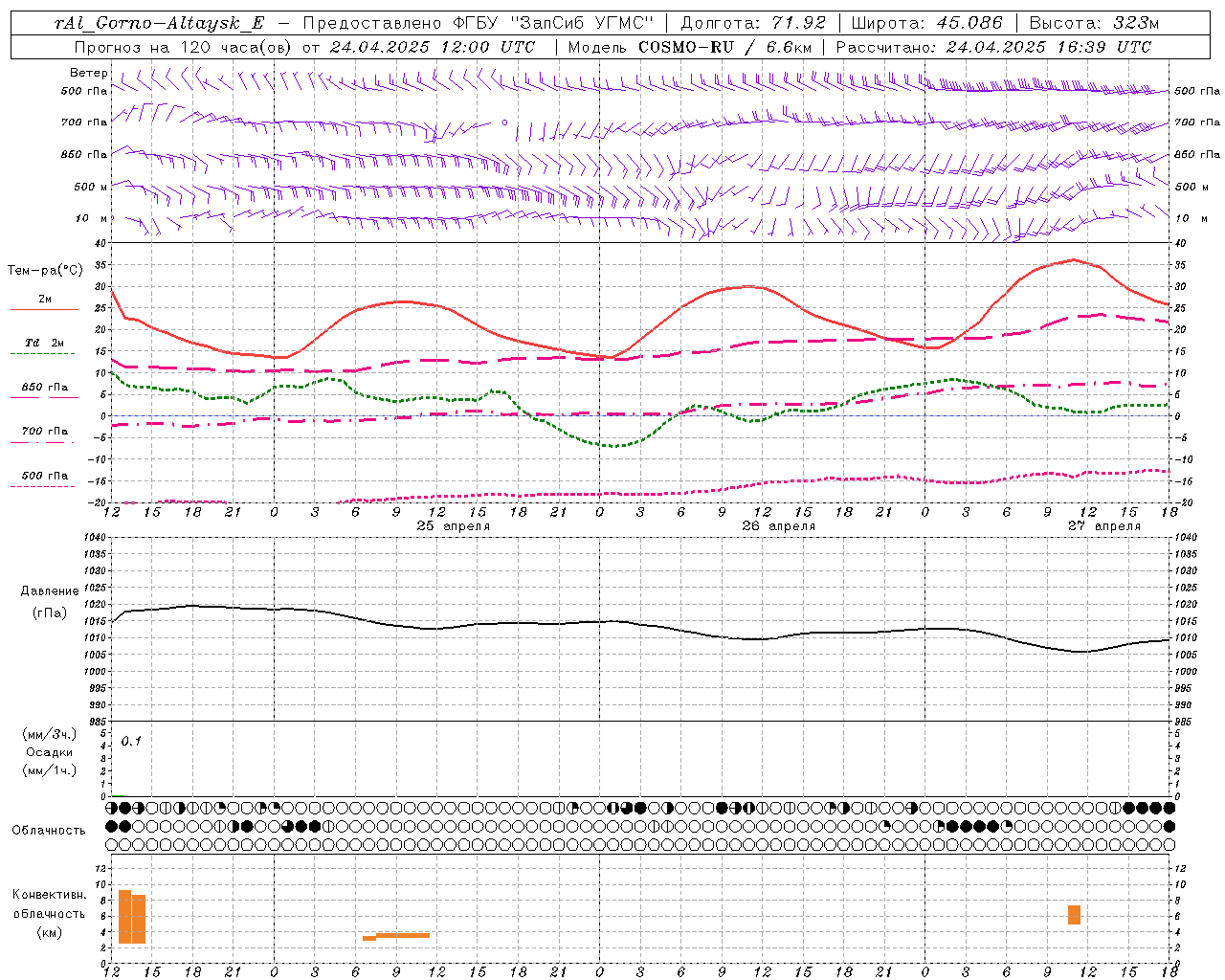The height and width of the screenshot is (980, 1225).
Task: Click the long flat orange bar on 25 April morning
Action: pyautogui.click(x=403, y=935)
